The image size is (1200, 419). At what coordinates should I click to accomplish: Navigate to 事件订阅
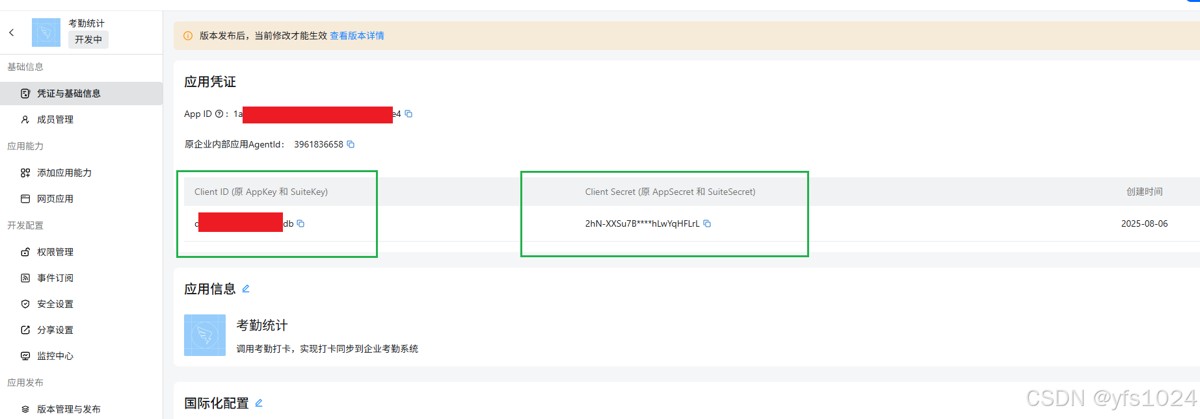click(54, 277)
